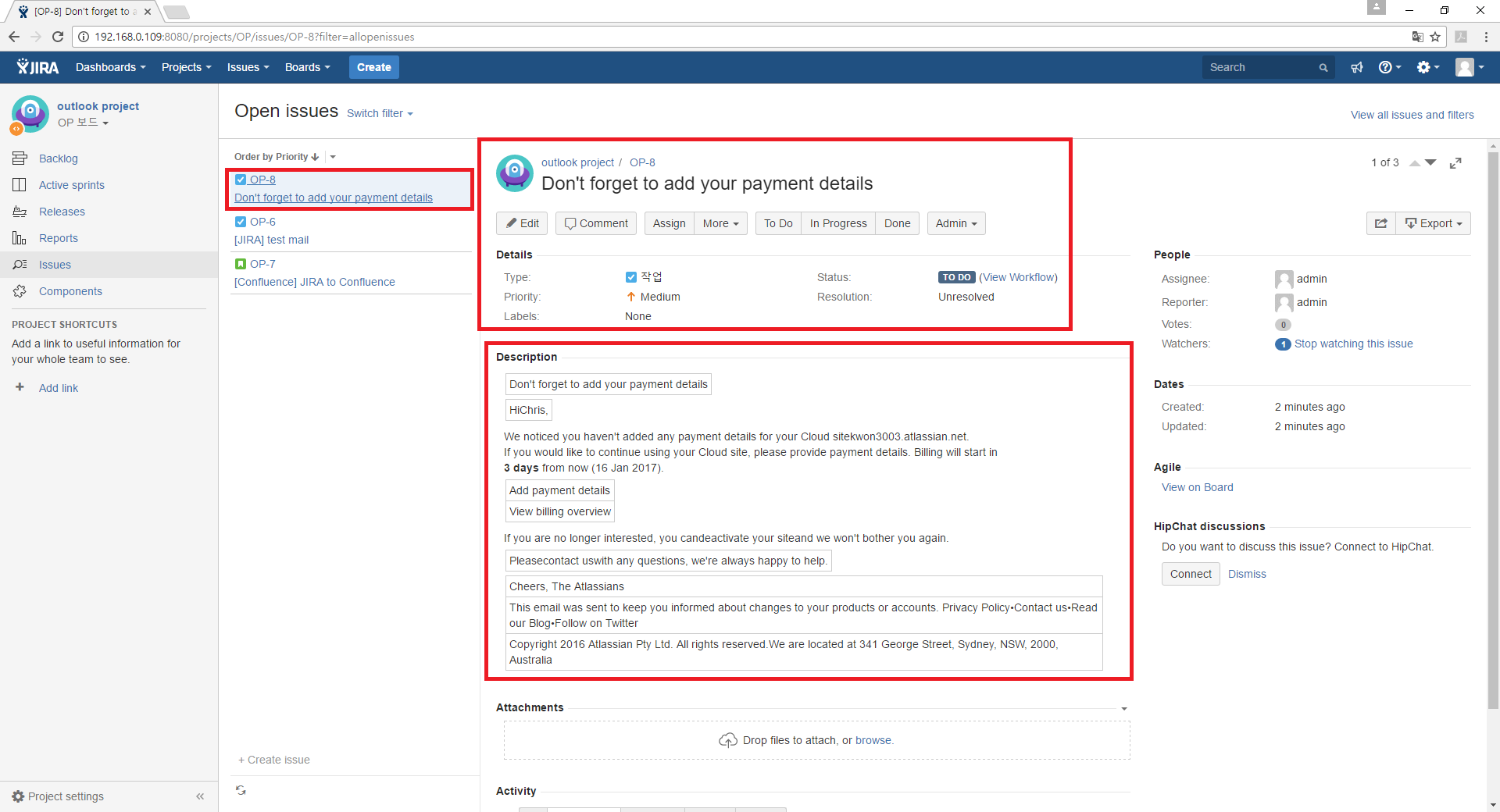Open the Export dropdown

click(1434, 223)
